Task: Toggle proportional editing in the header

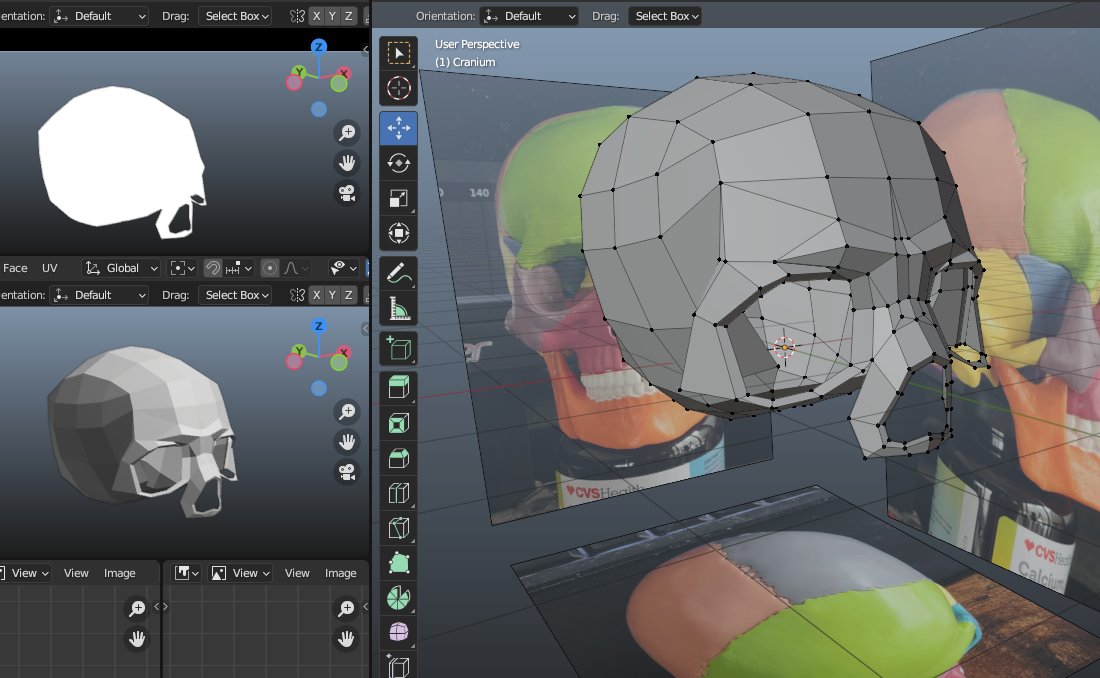Action: [269, 268]
